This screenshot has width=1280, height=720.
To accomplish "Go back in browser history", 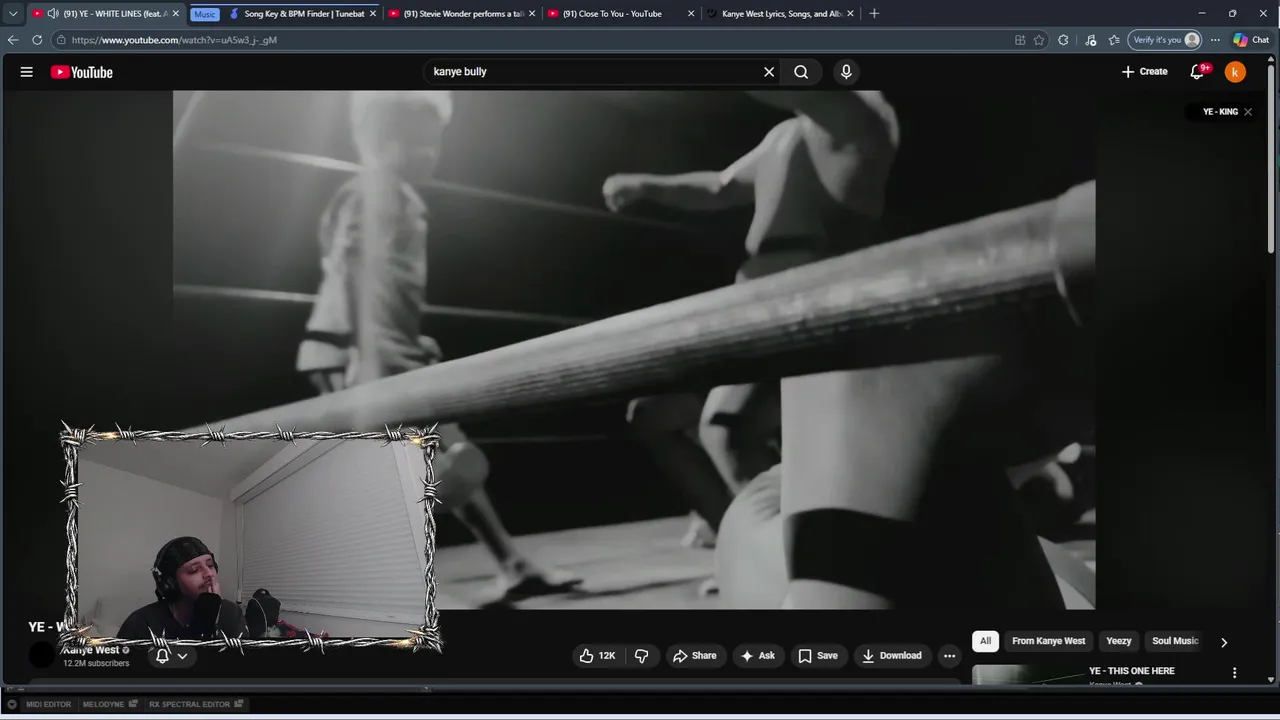I will click(13, 40).
